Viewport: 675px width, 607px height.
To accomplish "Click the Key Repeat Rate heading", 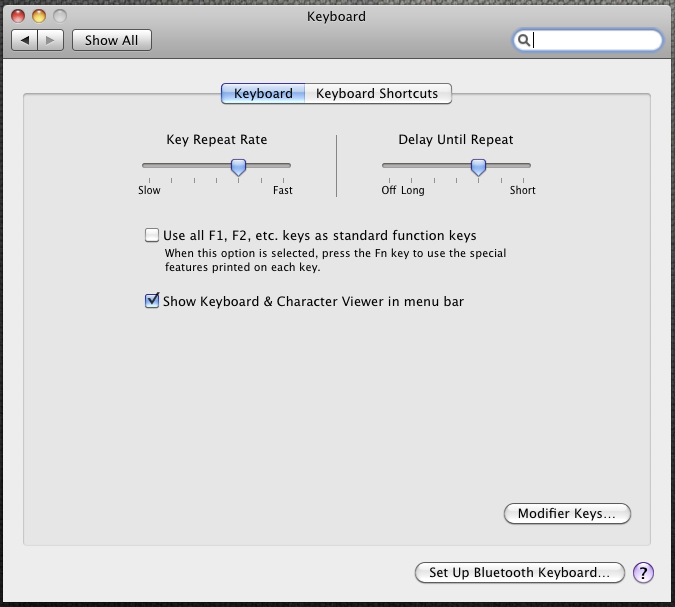I will 217,140.
